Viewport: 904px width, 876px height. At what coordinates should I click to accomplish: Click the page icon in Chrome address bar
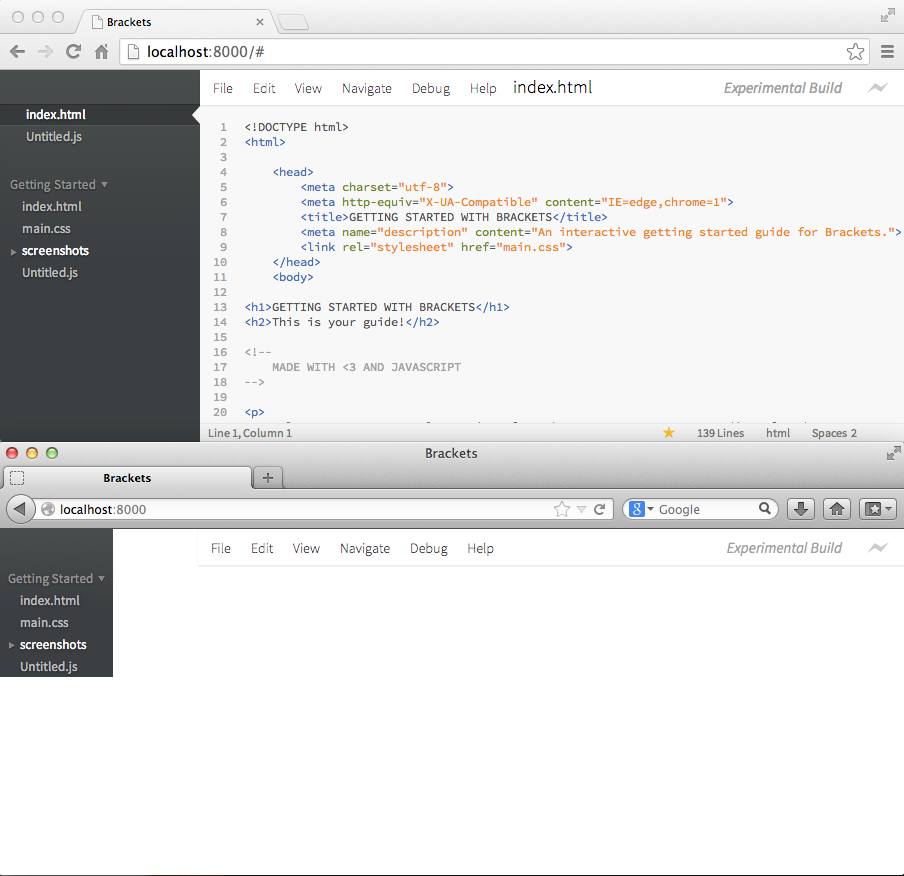[133, 52]
